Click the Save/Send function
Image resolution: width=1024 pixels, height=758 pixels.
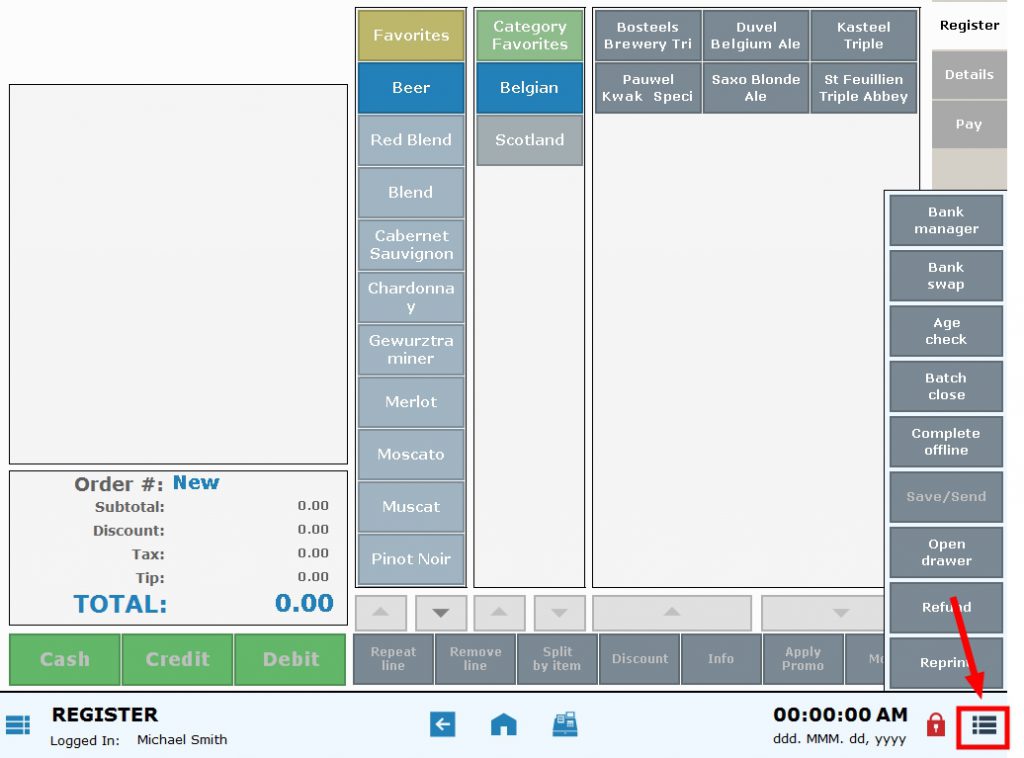[946, 497]
